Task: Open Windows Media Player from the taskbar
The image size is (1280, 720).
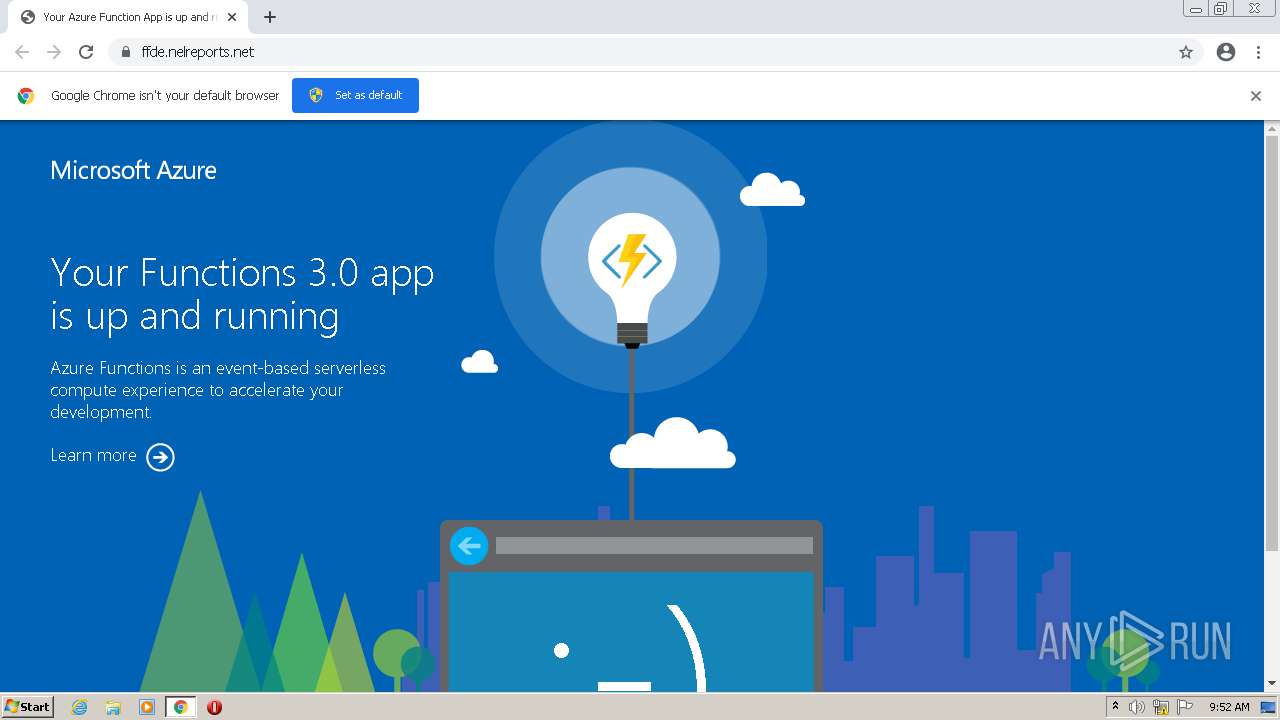Action: pyautogui.click(x=147, y=707)
